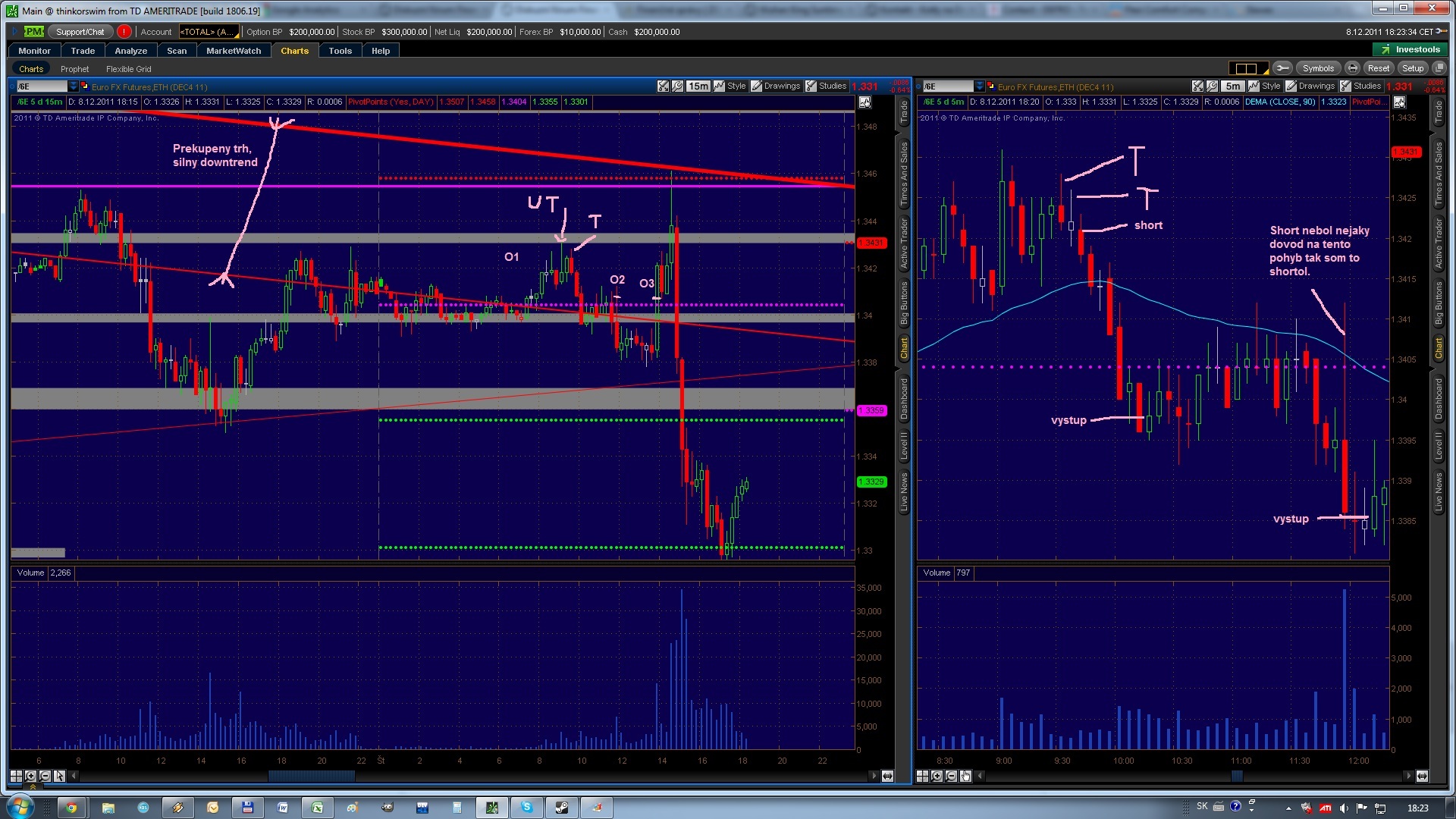Viewport: 1456px width, 819px height.
Task: Toggle Chart sidebar tab on left panel
Action: [904, 349]
